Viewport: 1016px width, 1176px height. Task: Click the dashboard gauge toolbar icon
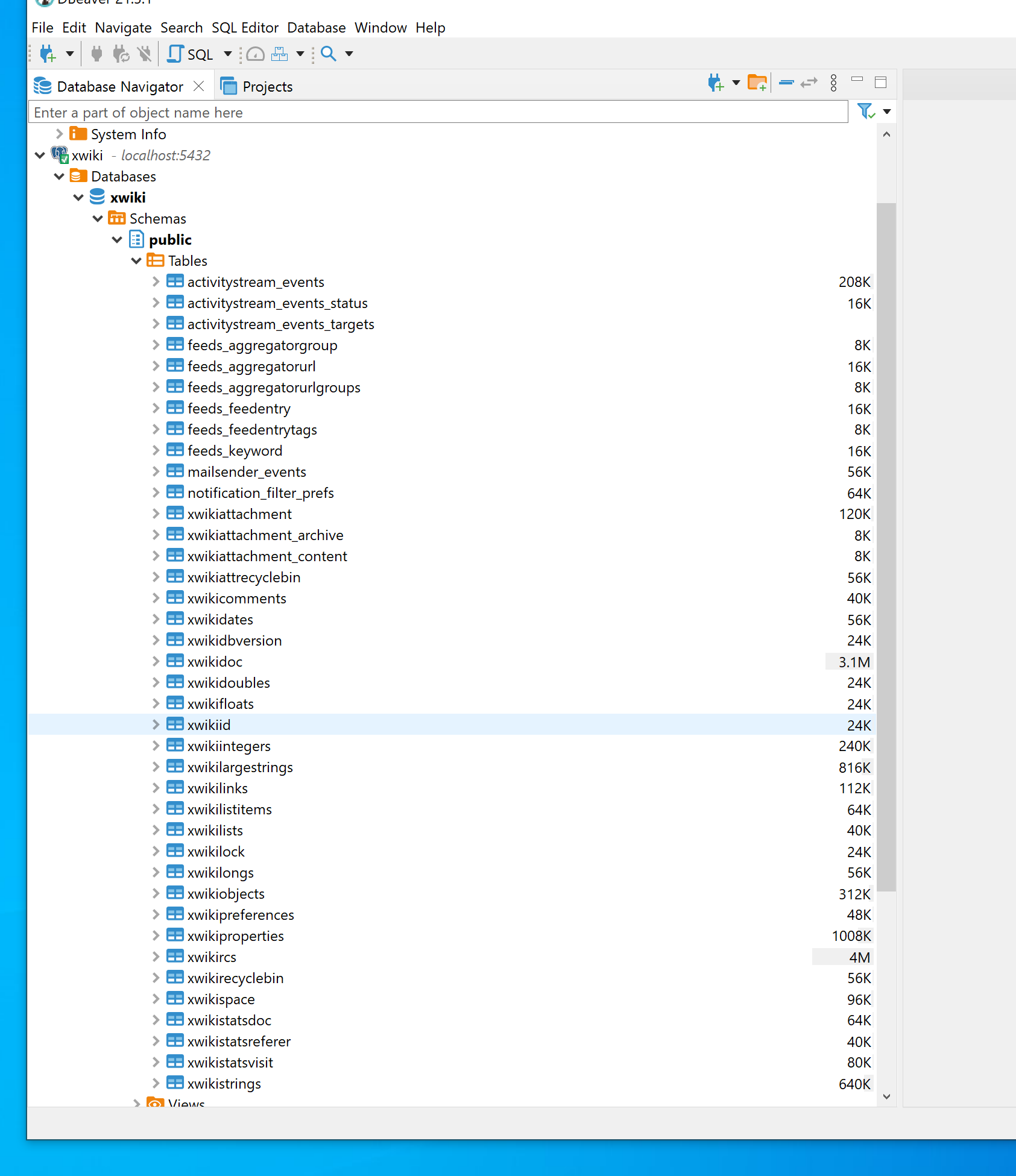[256, 54]
